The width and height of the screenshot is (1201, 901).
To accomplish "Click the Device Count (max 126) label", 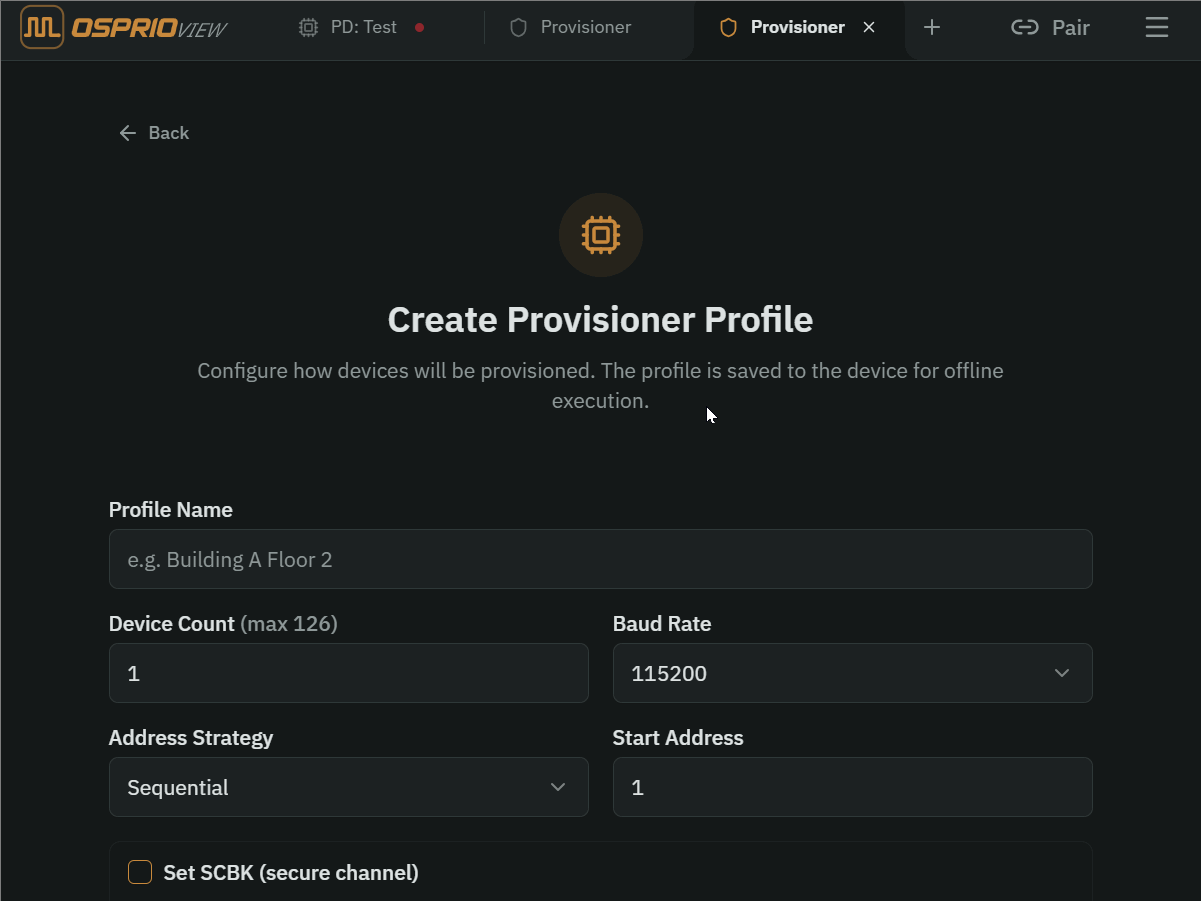I will (223, 624).
